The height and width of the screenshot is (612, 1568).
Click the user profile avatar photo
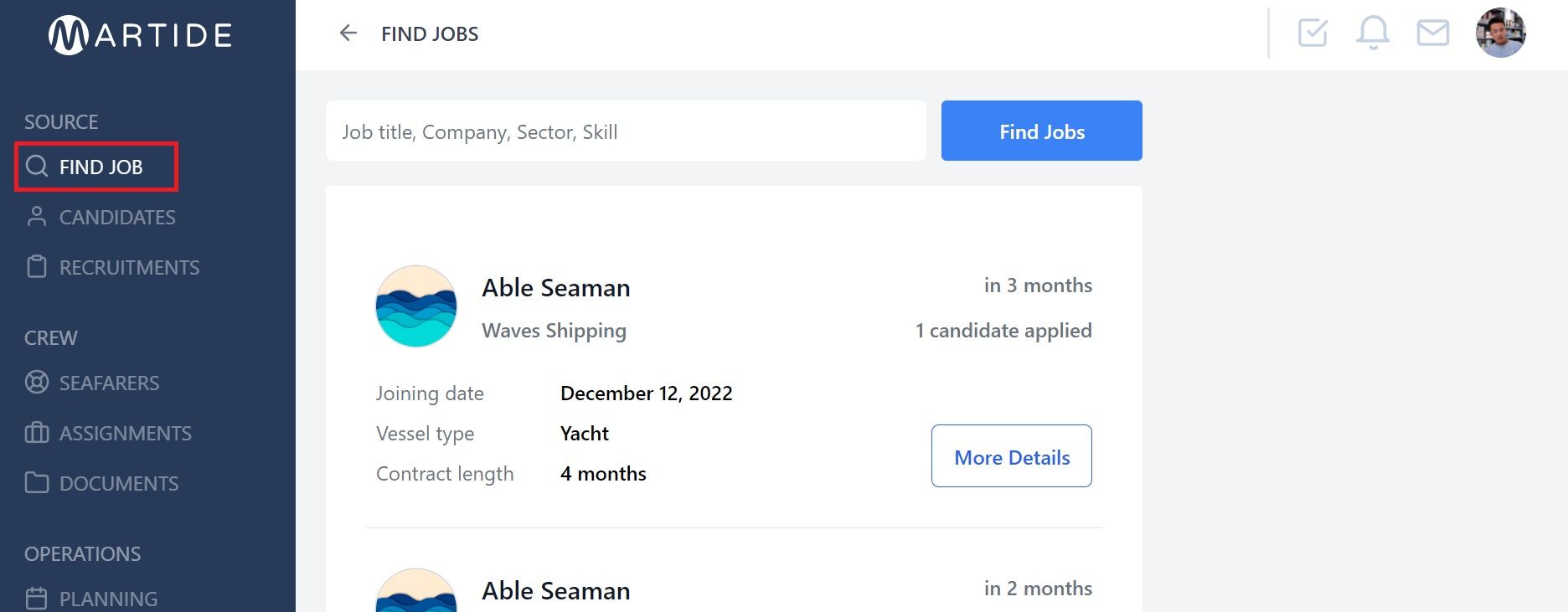(x=1501, y=33)
